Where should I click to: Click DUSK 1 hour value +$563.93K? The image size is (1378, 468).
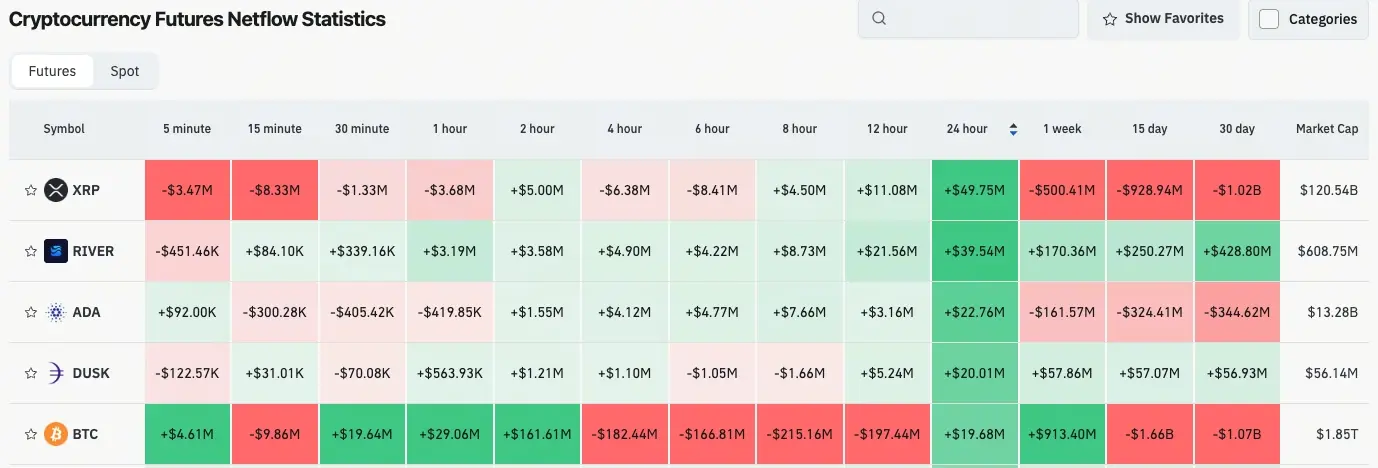(x=450, y=373)
